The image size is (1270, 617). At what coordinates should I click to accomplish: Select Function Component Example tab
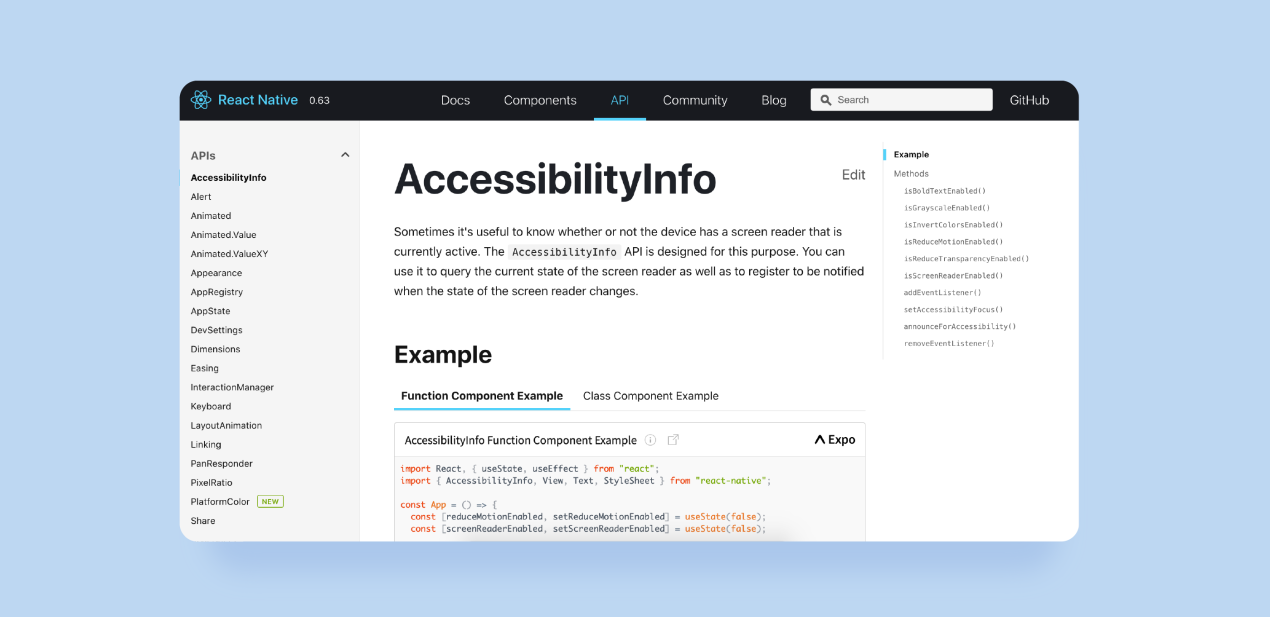click(482, 396)
